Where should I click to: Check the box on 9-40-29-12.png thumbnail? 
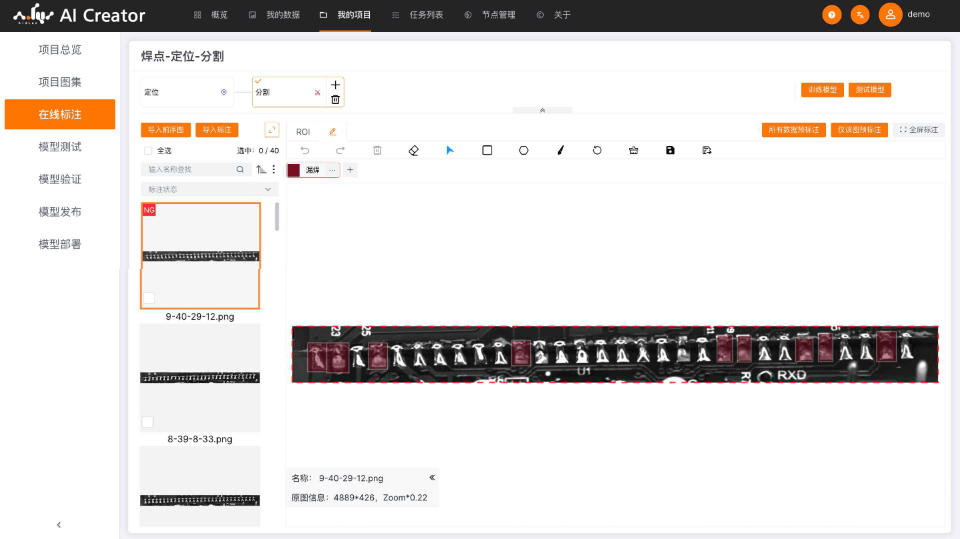click(149, 298)
